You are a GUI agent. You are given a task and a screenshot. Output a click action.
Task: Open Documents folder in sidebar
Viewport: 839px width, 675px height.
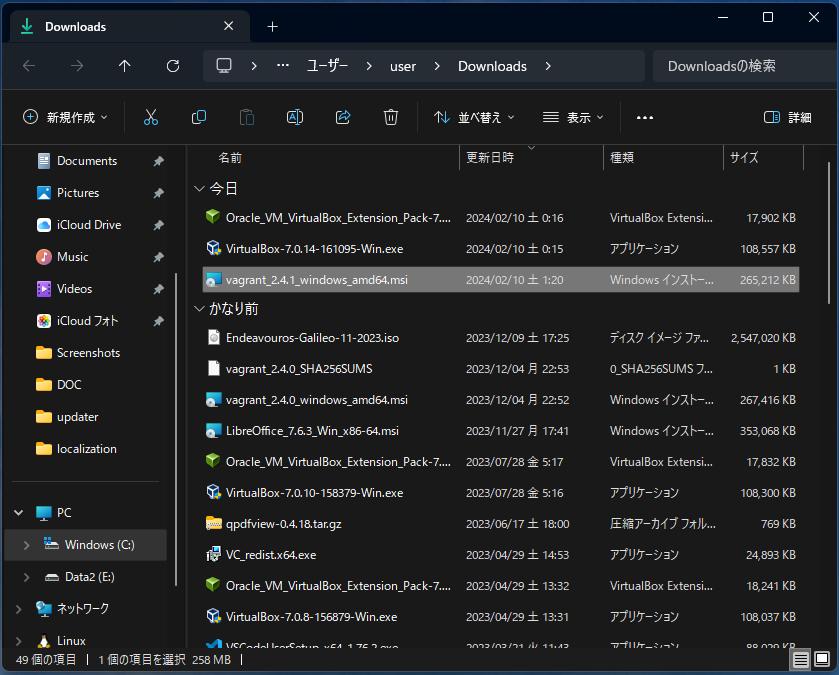click(87, 160)
